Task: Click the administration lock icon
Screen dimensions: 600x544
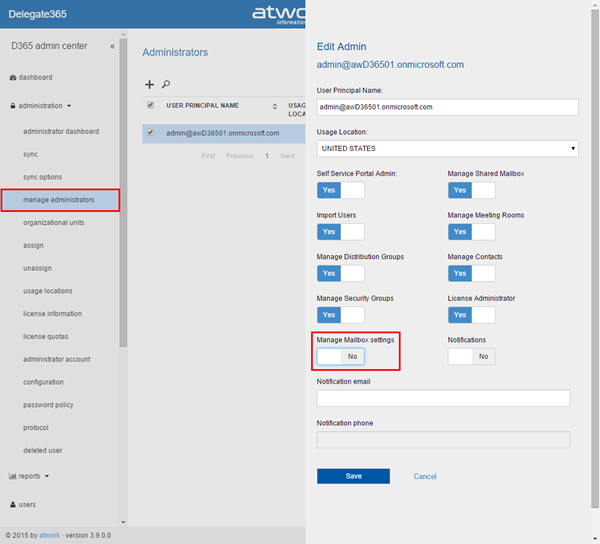Action: tap(13, 106)
